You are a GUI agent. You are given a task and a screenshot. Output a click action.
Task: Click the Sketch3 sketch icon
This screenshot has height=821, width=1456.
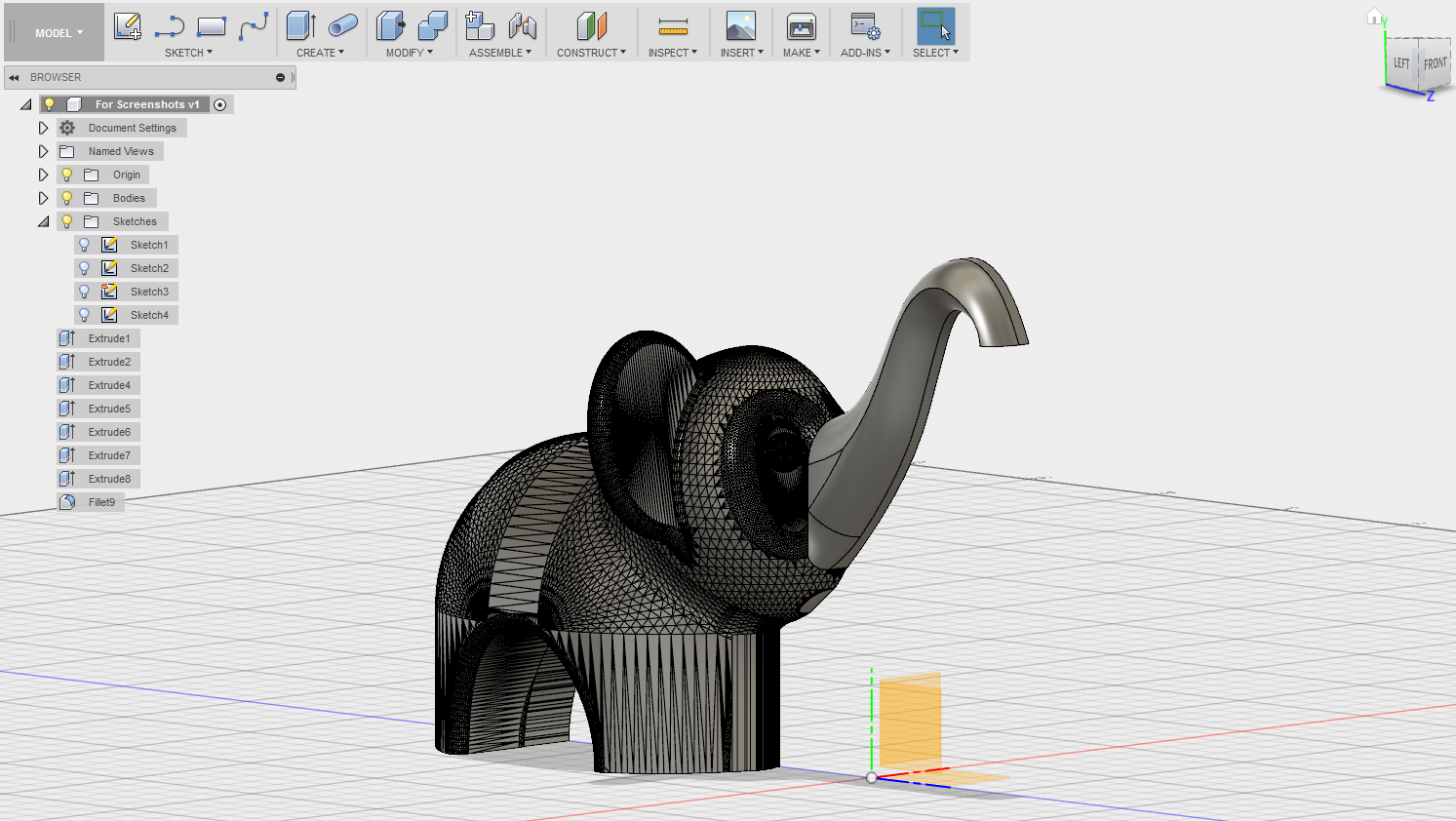[x=109, y=292]
